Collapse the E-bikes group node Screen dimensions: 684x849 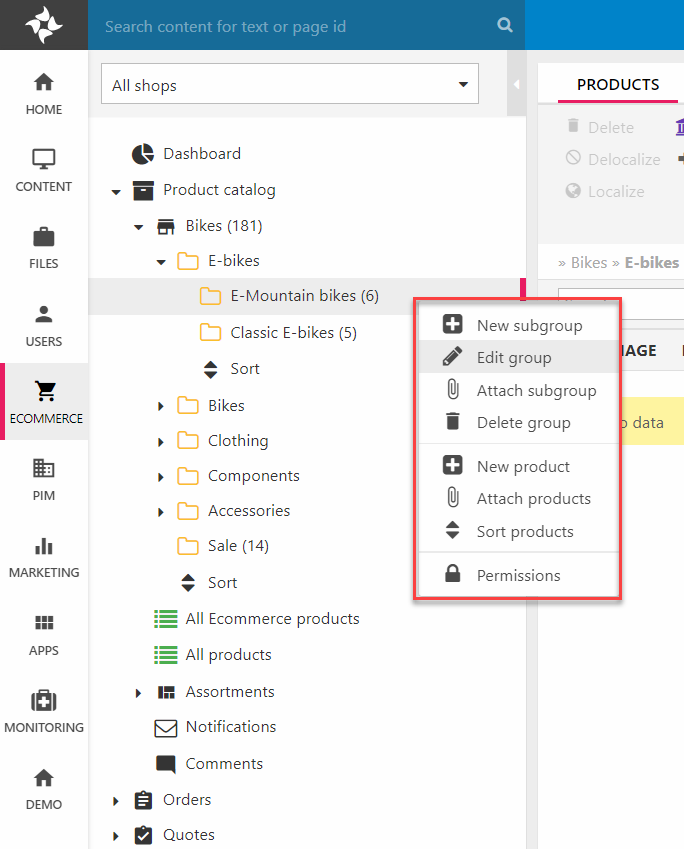pos(161,262)
